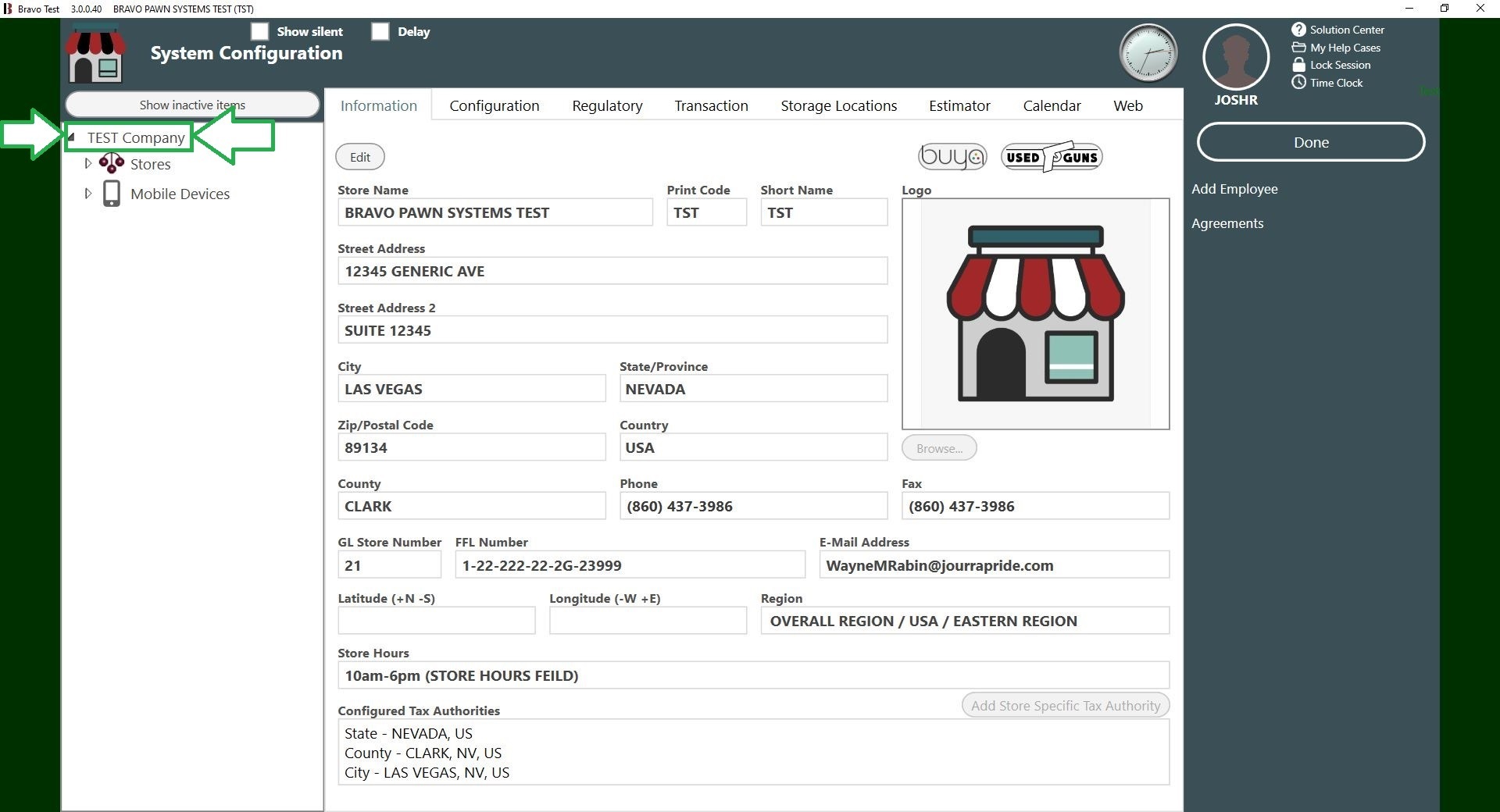Click the Country field
Image resolution: width=1500 pixels, height=812 pixels.
753,447
